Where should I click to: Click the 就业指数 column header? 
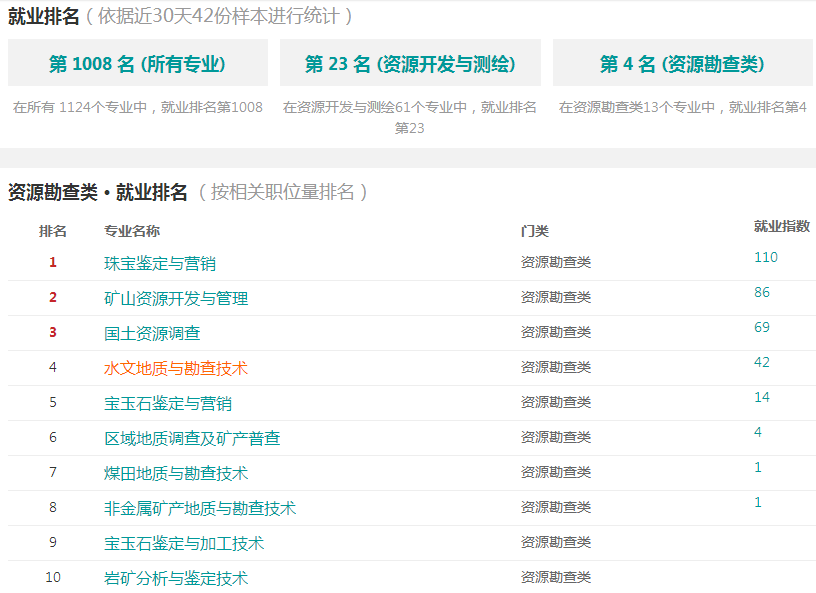[782, 226]
